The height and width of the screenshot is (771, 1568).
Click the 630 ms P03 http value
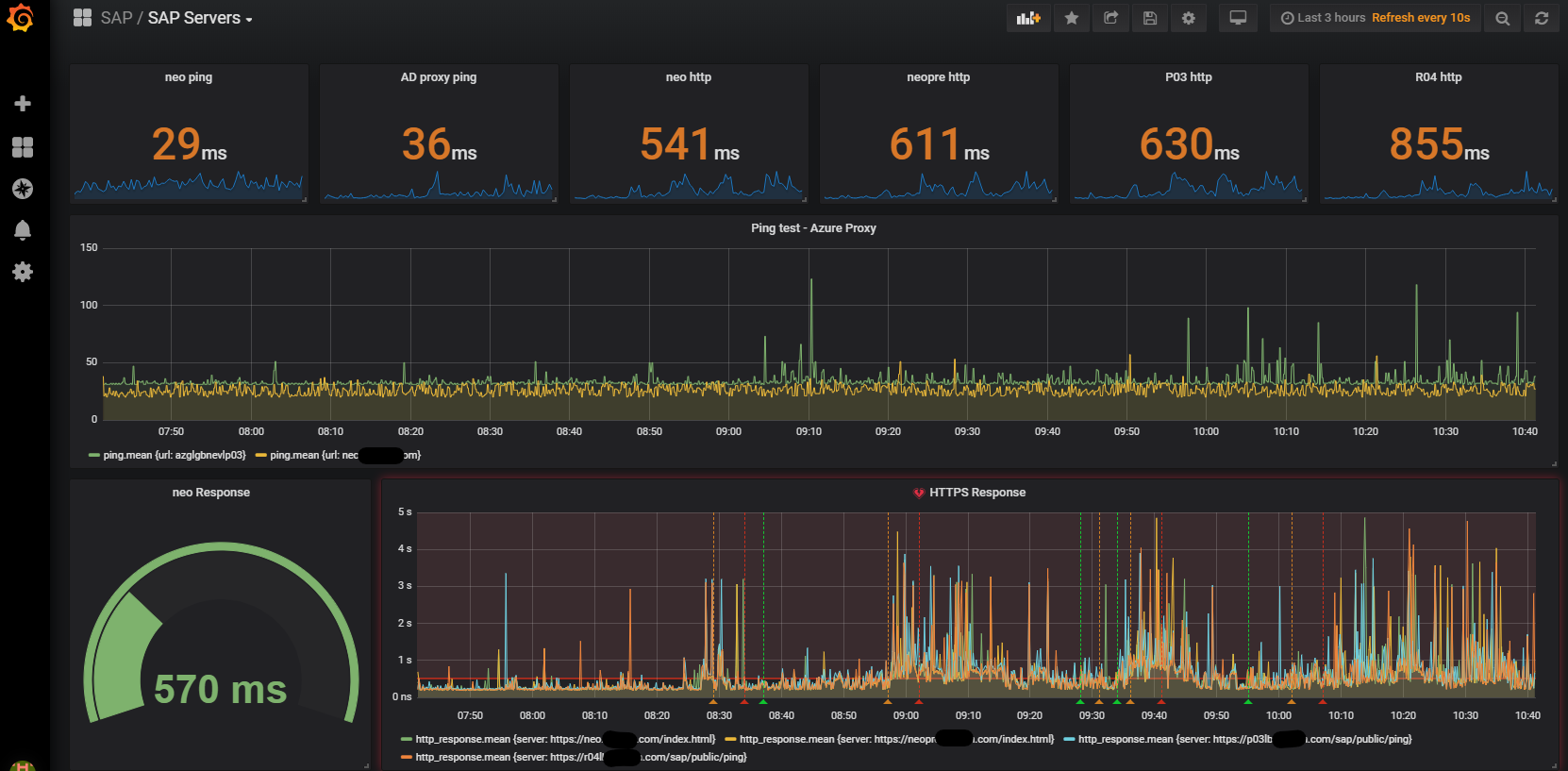(1189, 144)
